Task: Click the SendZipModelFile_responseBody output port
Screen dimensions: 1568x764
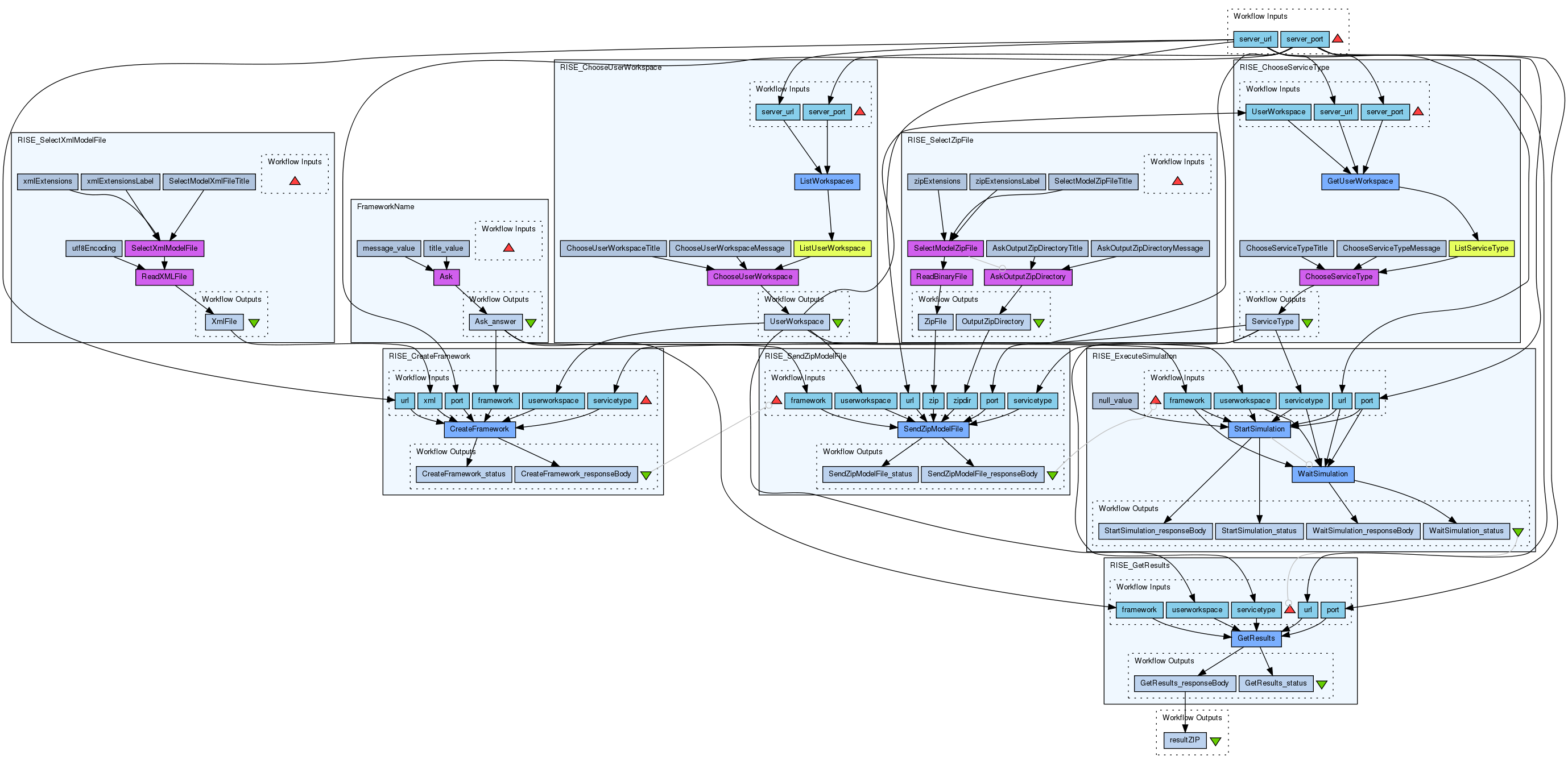Action: (982, 474)
